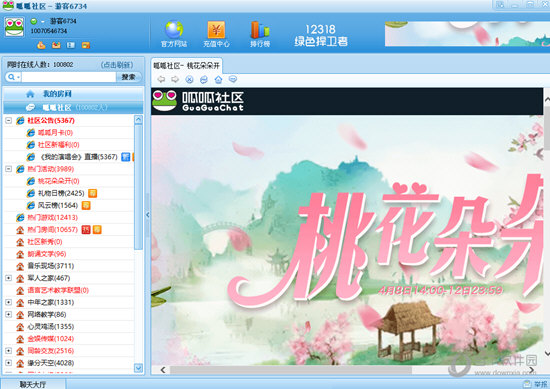This screenshot has width=550, height=389.
Task: Click the 呱呱社区 GuaGuaChat logo in page
Action: 198,101
